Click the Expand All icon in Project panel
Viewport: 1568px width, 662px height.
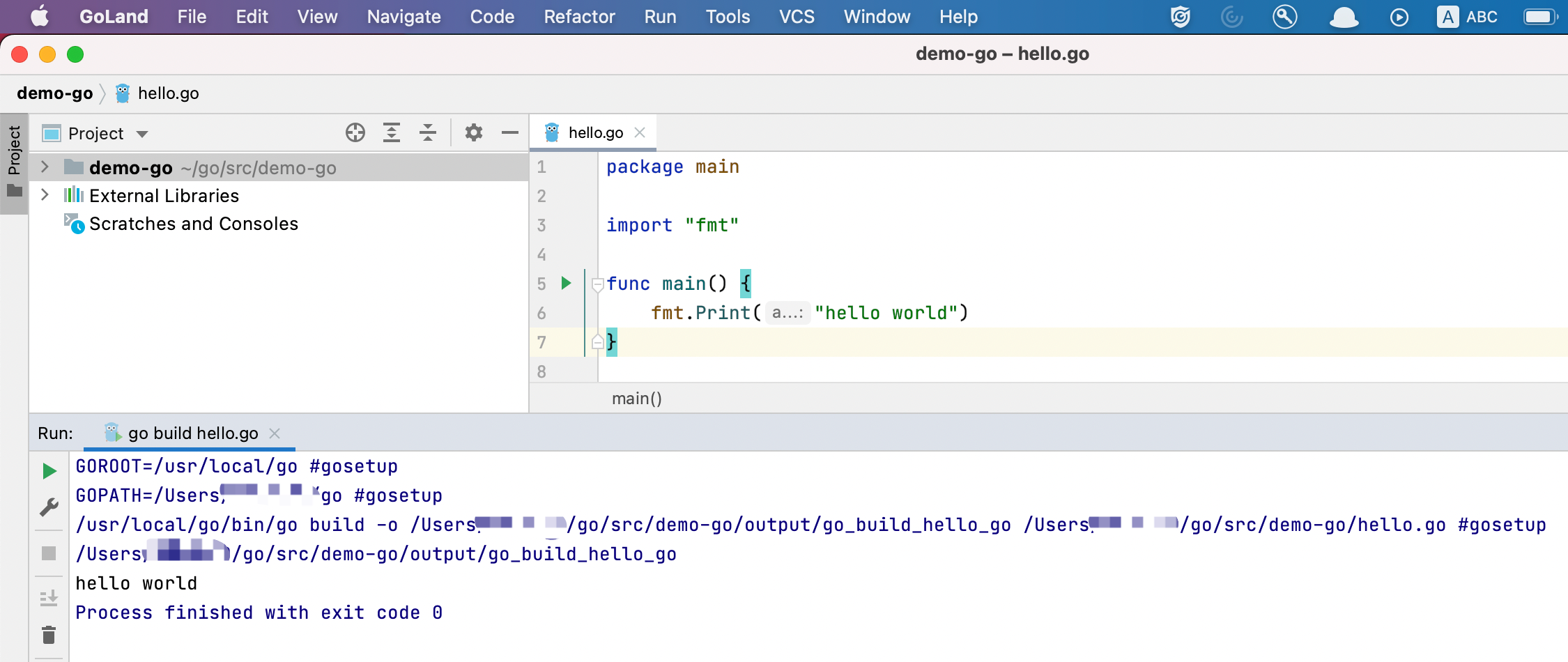392,132
